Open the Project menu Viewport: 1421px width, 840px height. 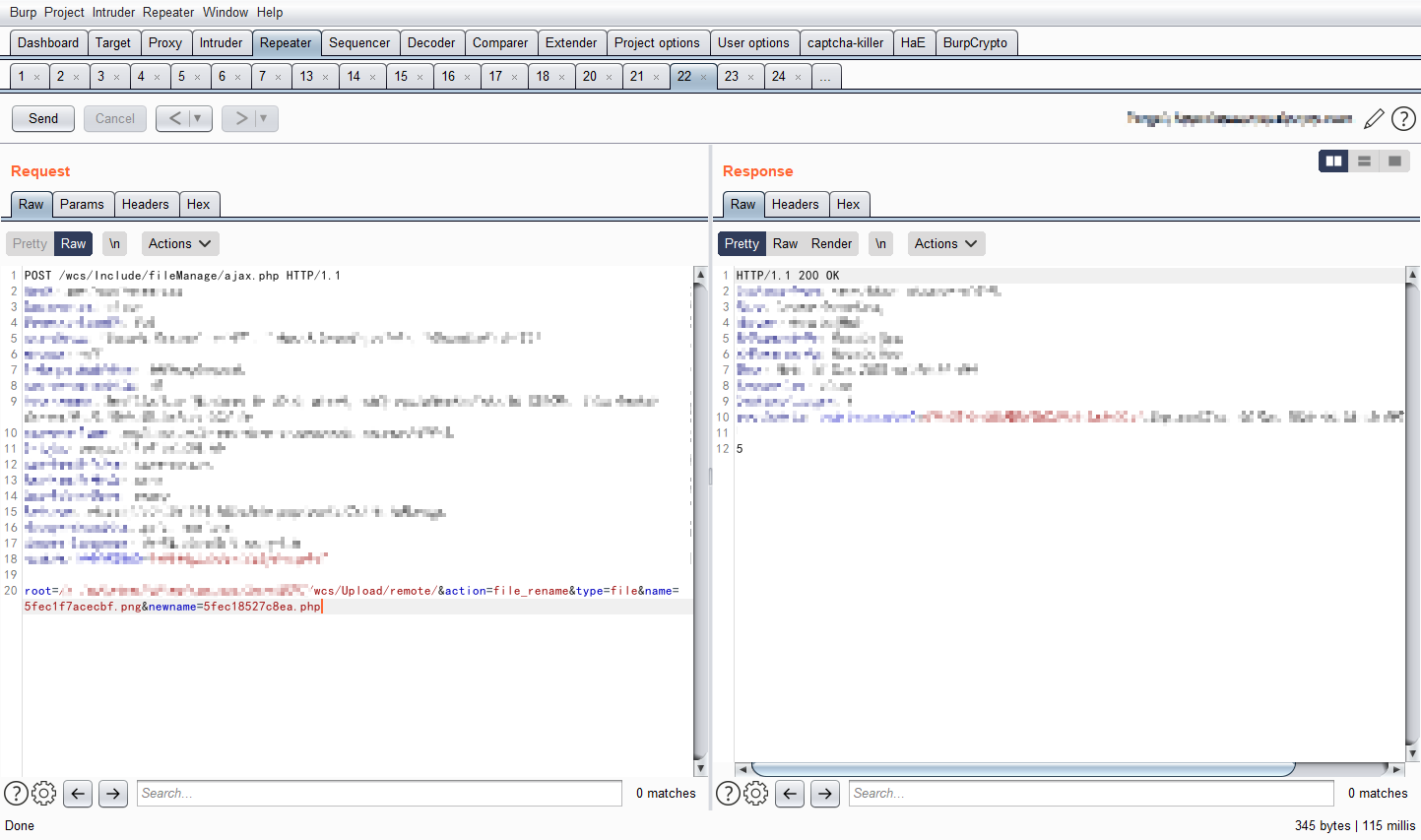tap(64, 12)
